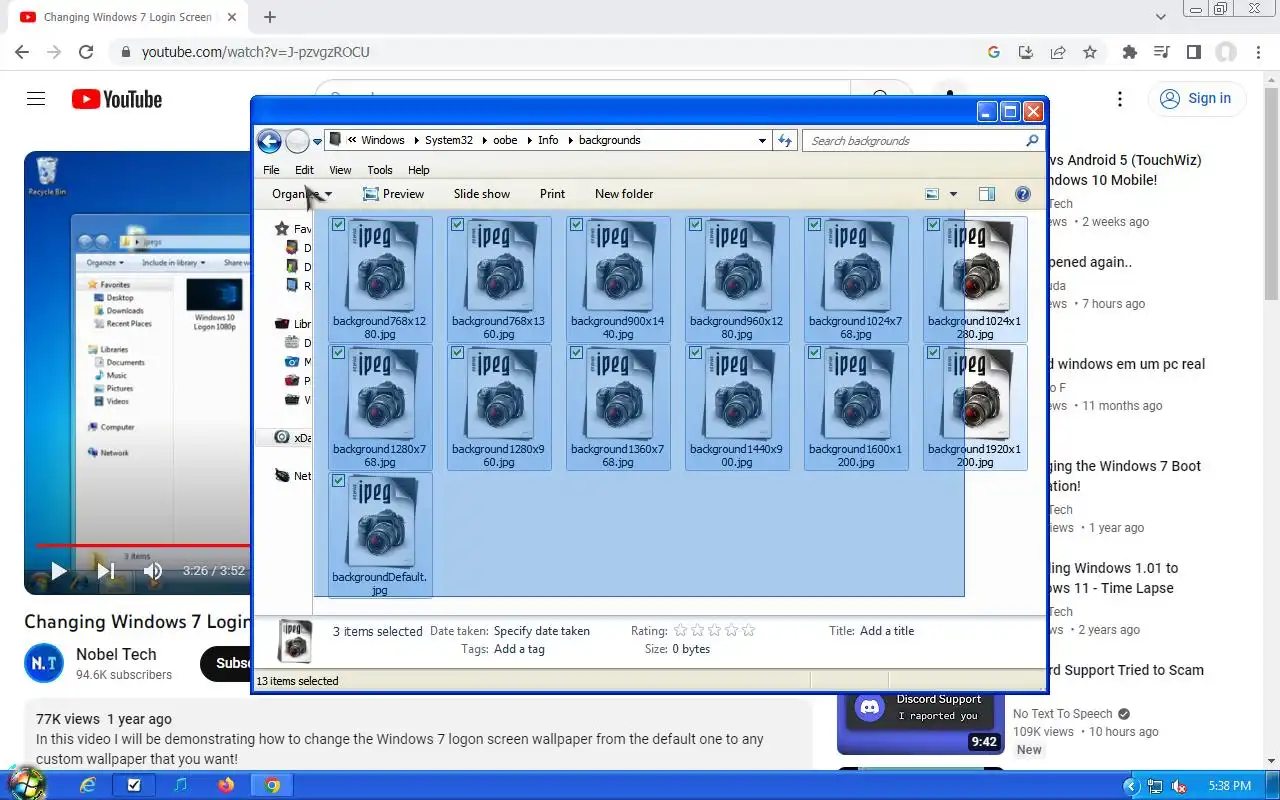Image resolution: width=1280 pixels, height=800 pixels.
Task: Click the Nobel Tech channel avatar
Action: click(x=44, y=663)
